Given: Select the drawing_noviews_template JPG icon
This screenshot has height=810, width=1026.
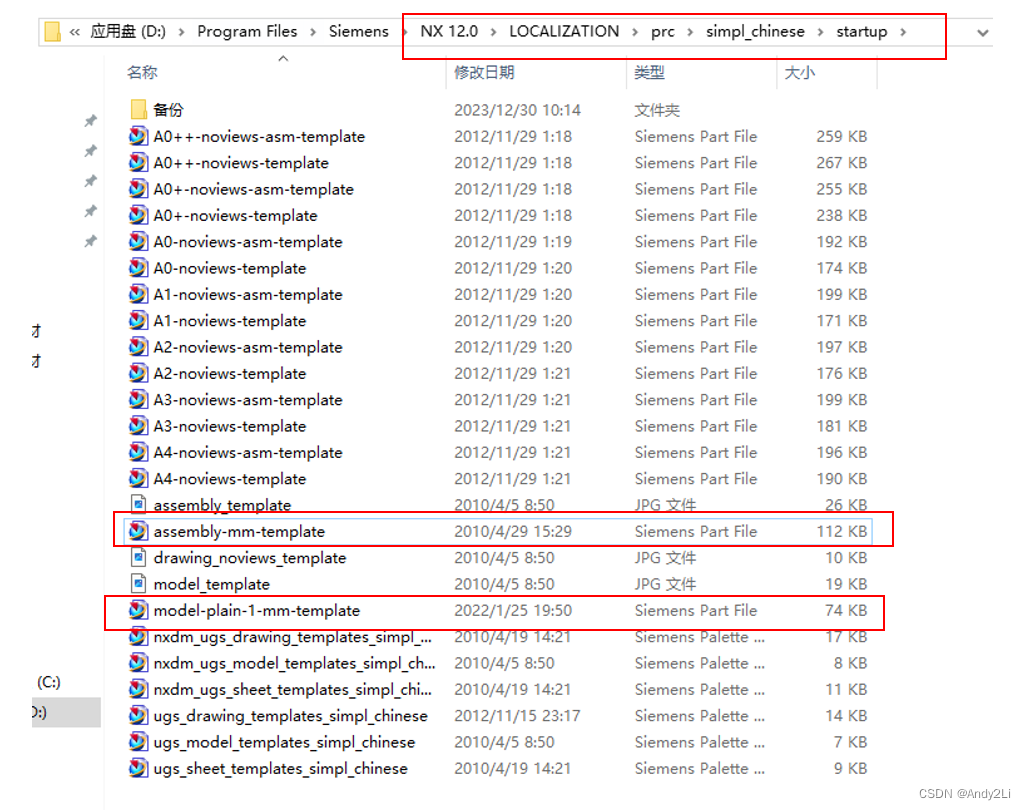Looking at the screenshot, I should 138,557.
